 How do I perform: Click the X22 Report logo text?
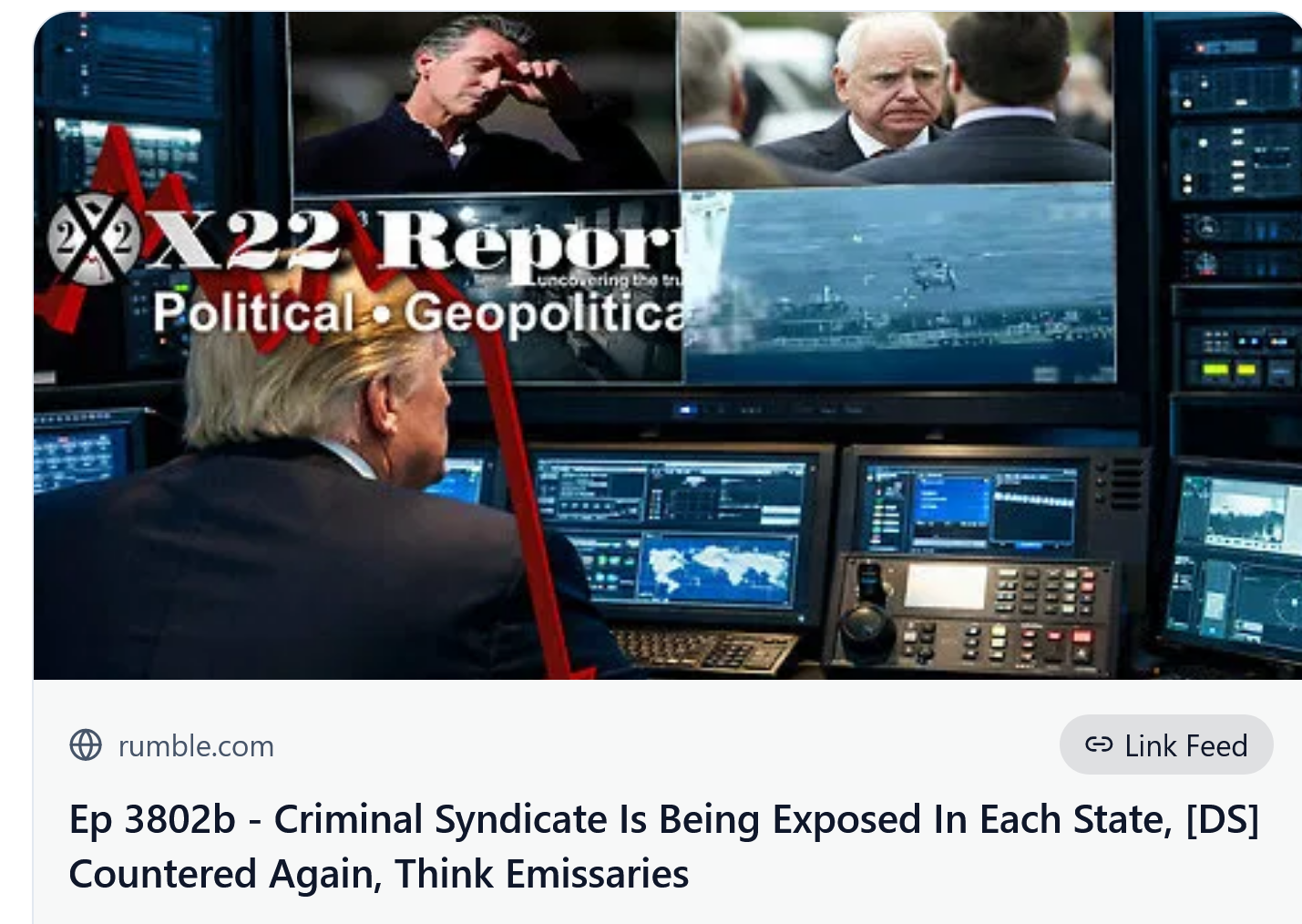point(415,241)
